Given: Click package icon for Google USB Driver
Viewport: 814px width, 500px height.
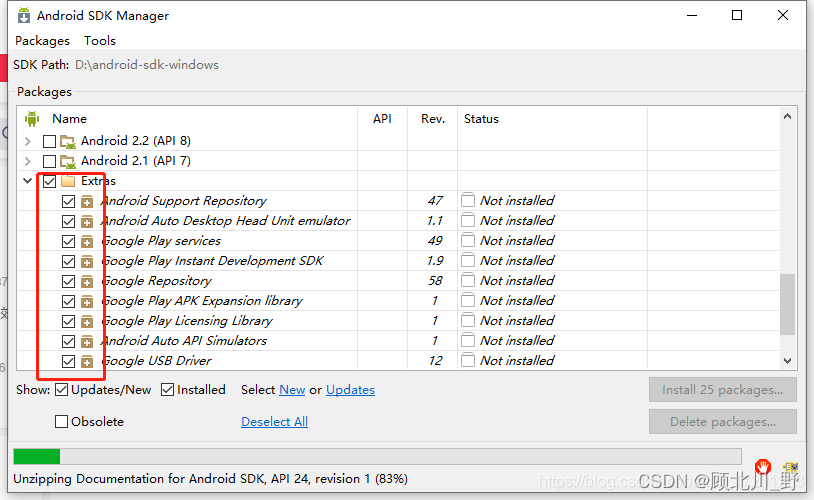Looking at the screenshot, I should tap(87, 361).
